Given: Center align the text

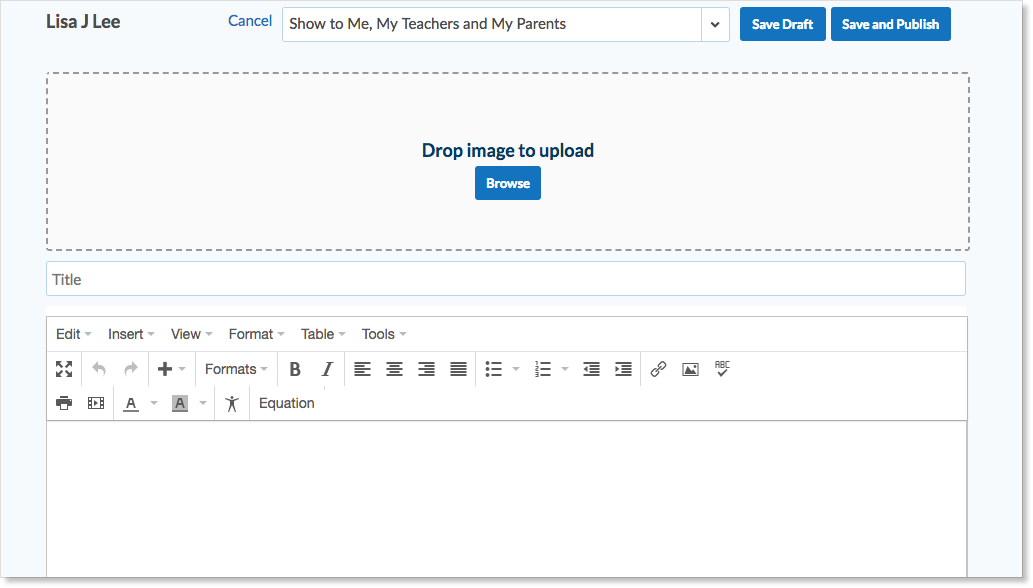Looking at the screenshot, I should (x=395, y=369).
